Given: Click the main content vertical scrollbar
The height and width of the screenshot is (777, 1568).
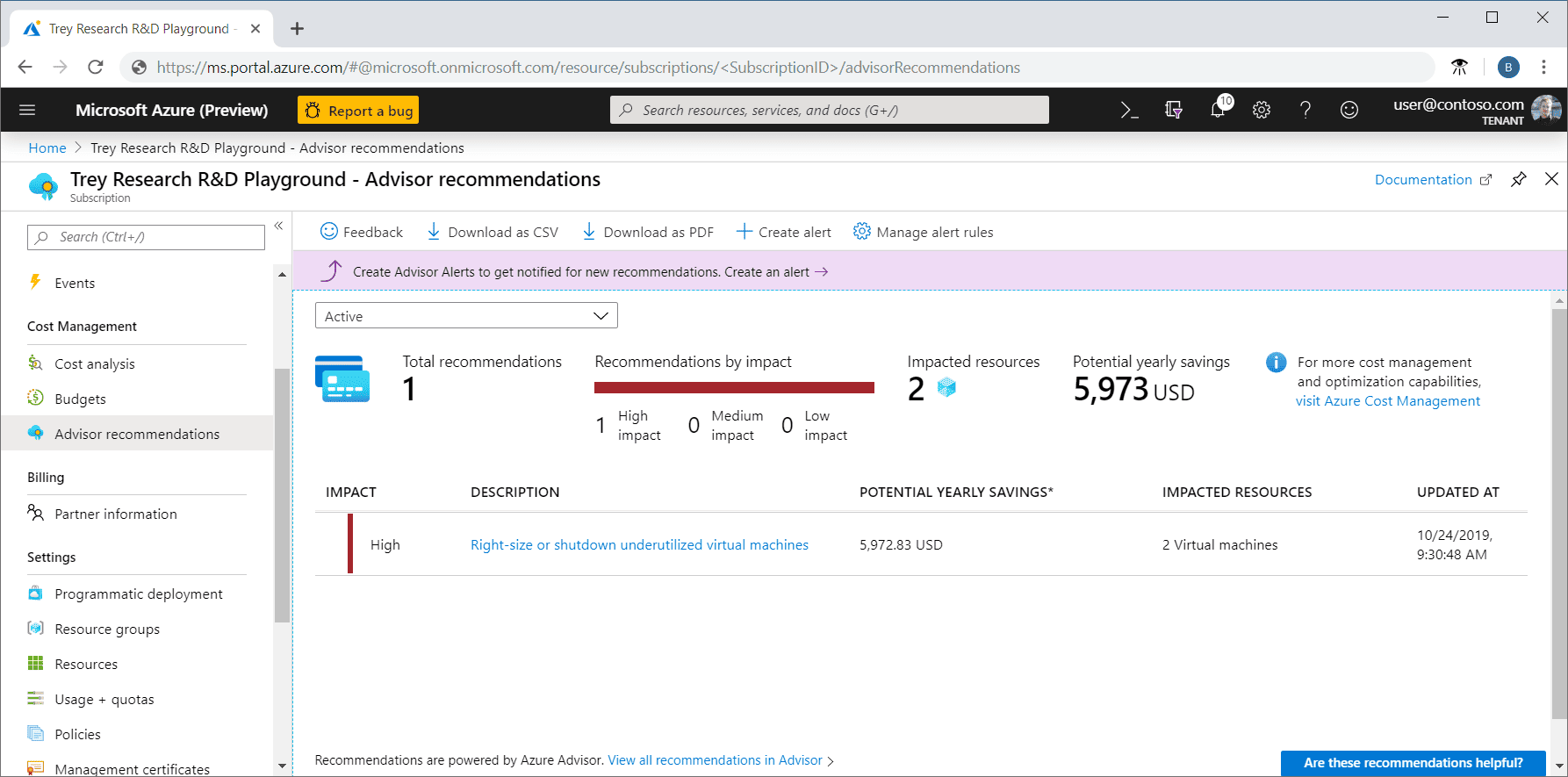Looking at the screenshot, I should 1559,512.
